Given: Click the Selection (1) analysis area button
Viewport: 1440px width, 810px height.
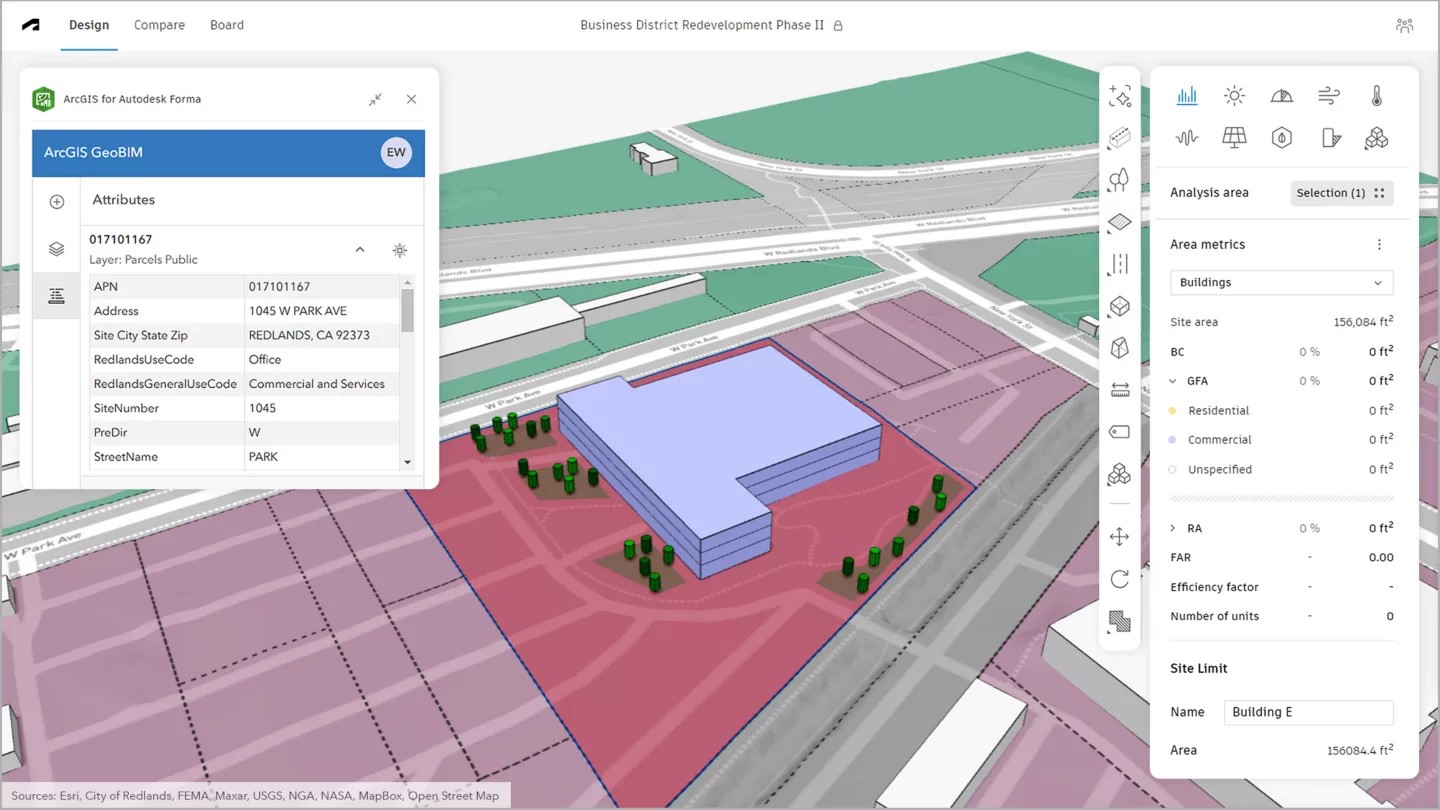Looking at the screenshot, I should tap(1340, 193).
